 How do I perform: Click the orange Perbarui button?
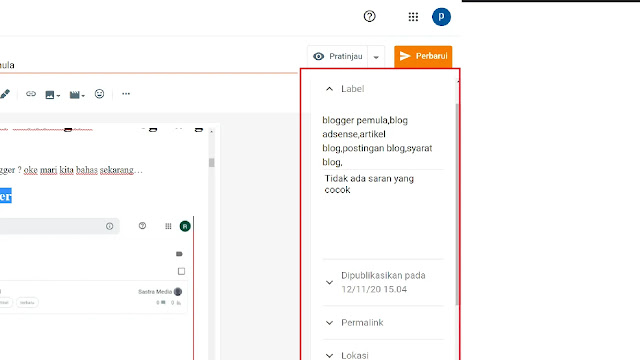click(423, 56)
